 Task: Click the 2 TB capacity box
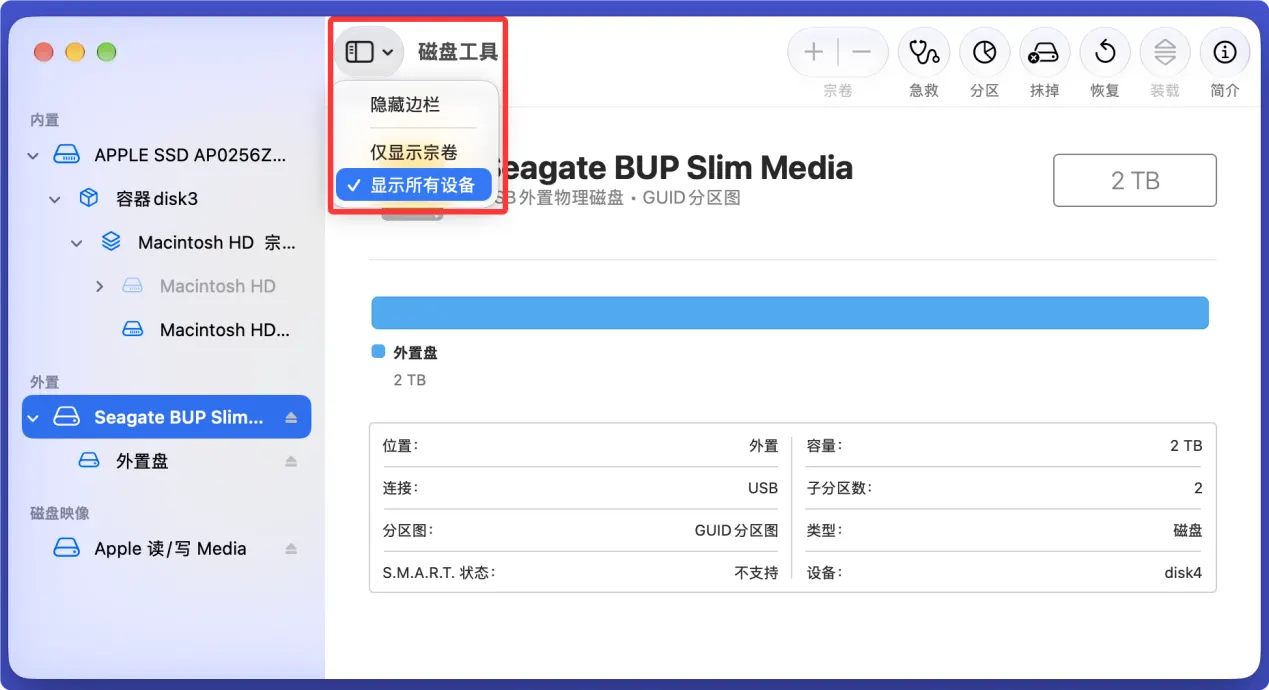pyautogui.click(x=1135, y=180)
